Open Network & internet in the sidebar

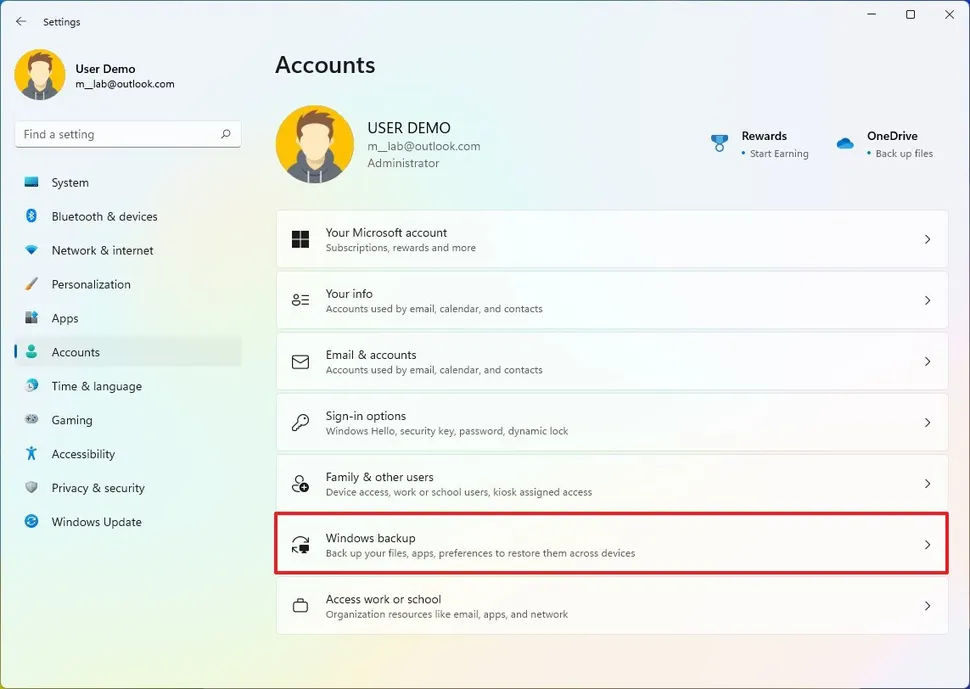point(102,250)
